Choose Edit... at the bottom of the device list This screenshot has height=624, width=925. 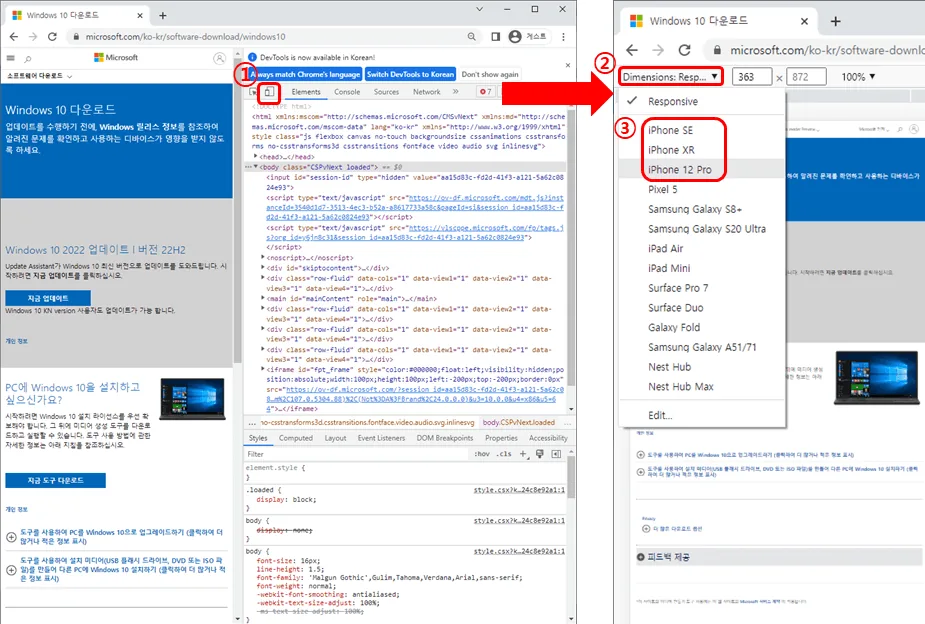[702, 415]
